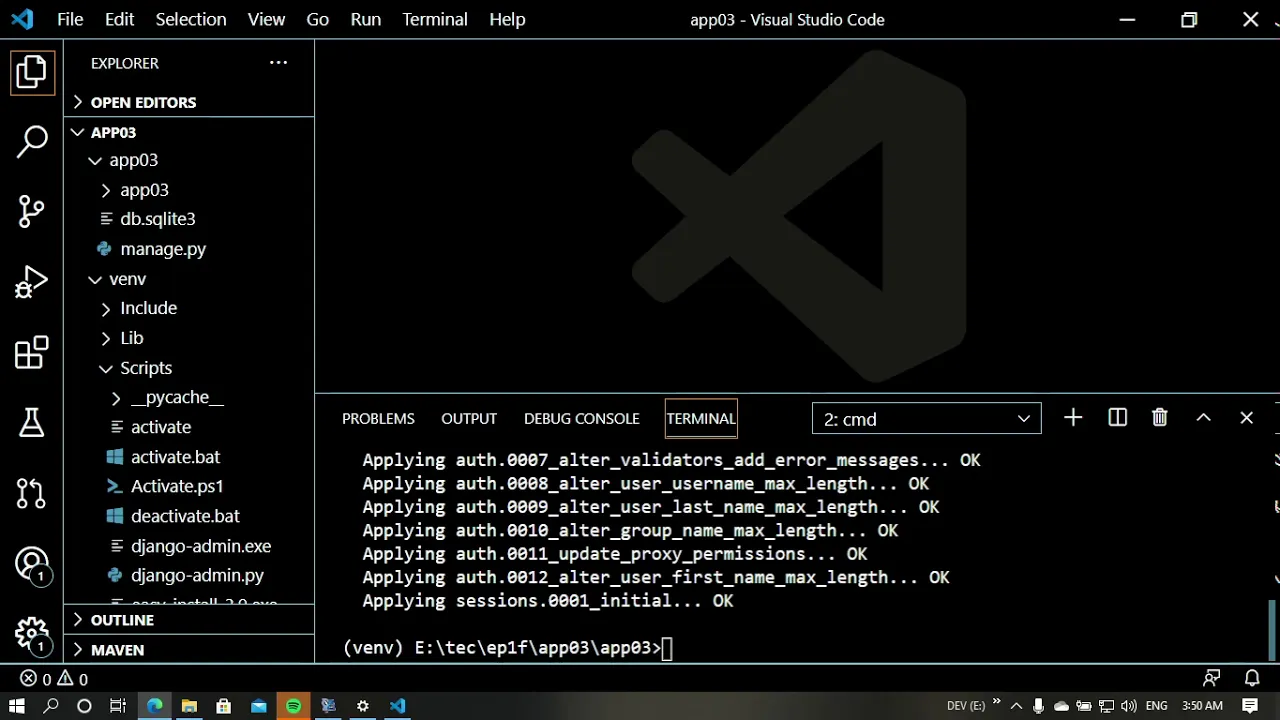Image resolution: width=1280 pixels, height=720 pixels.
Task: Open the Windows Start menu
Action: (17, 706)
